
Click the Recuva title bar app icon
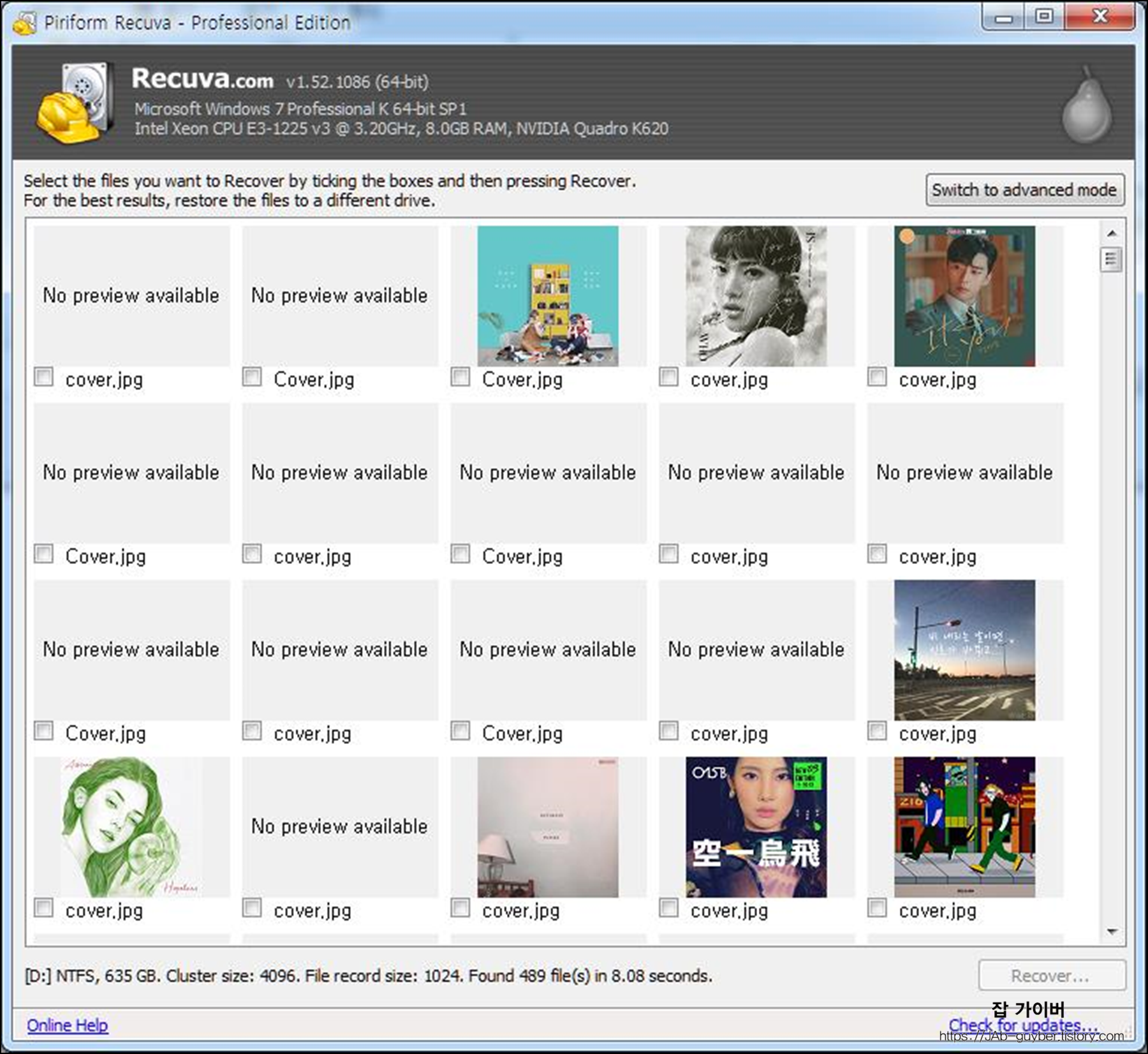click(24, 23)
